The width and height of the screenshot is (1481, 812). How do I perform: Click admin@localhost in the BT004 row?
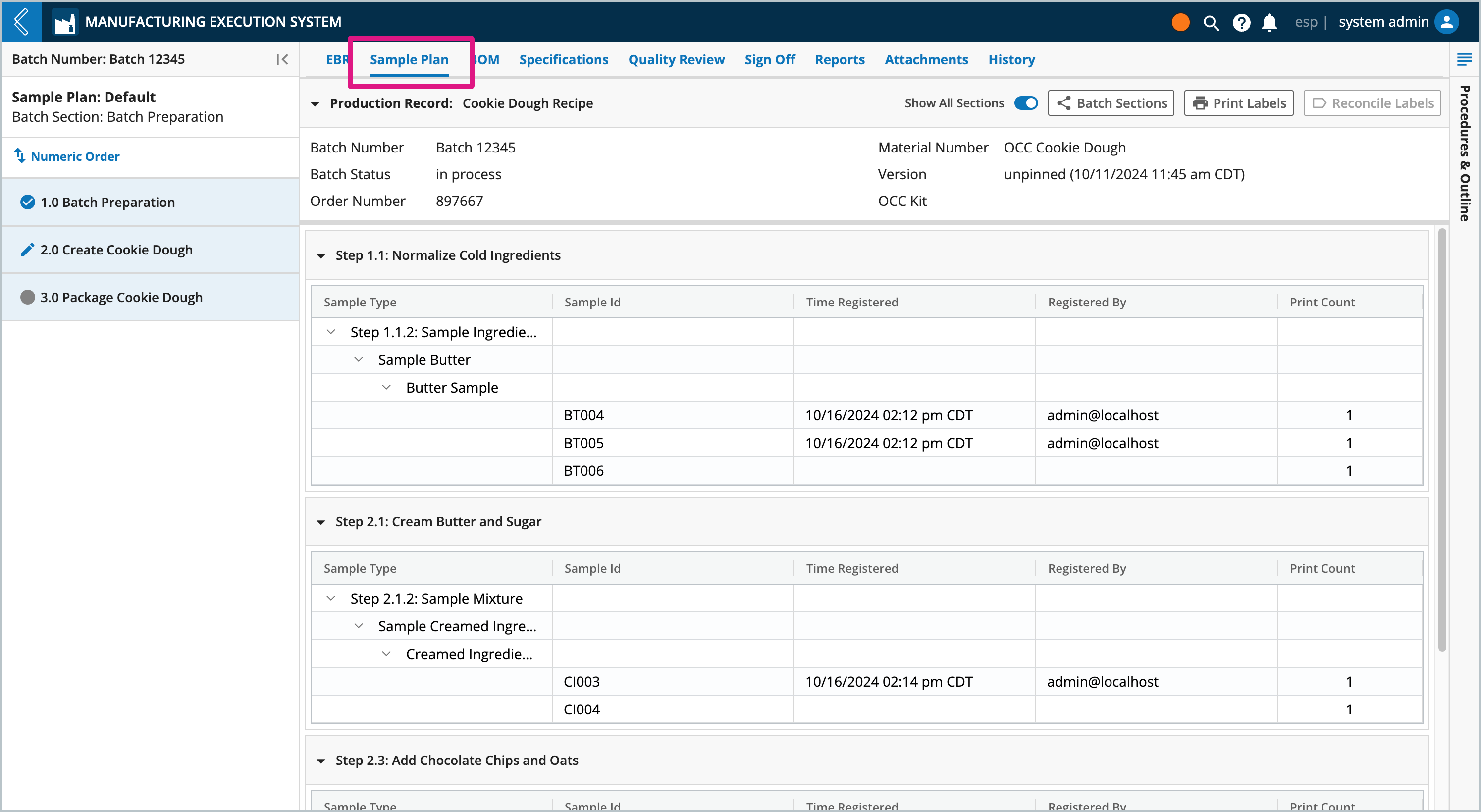(x=1102, y=415)
